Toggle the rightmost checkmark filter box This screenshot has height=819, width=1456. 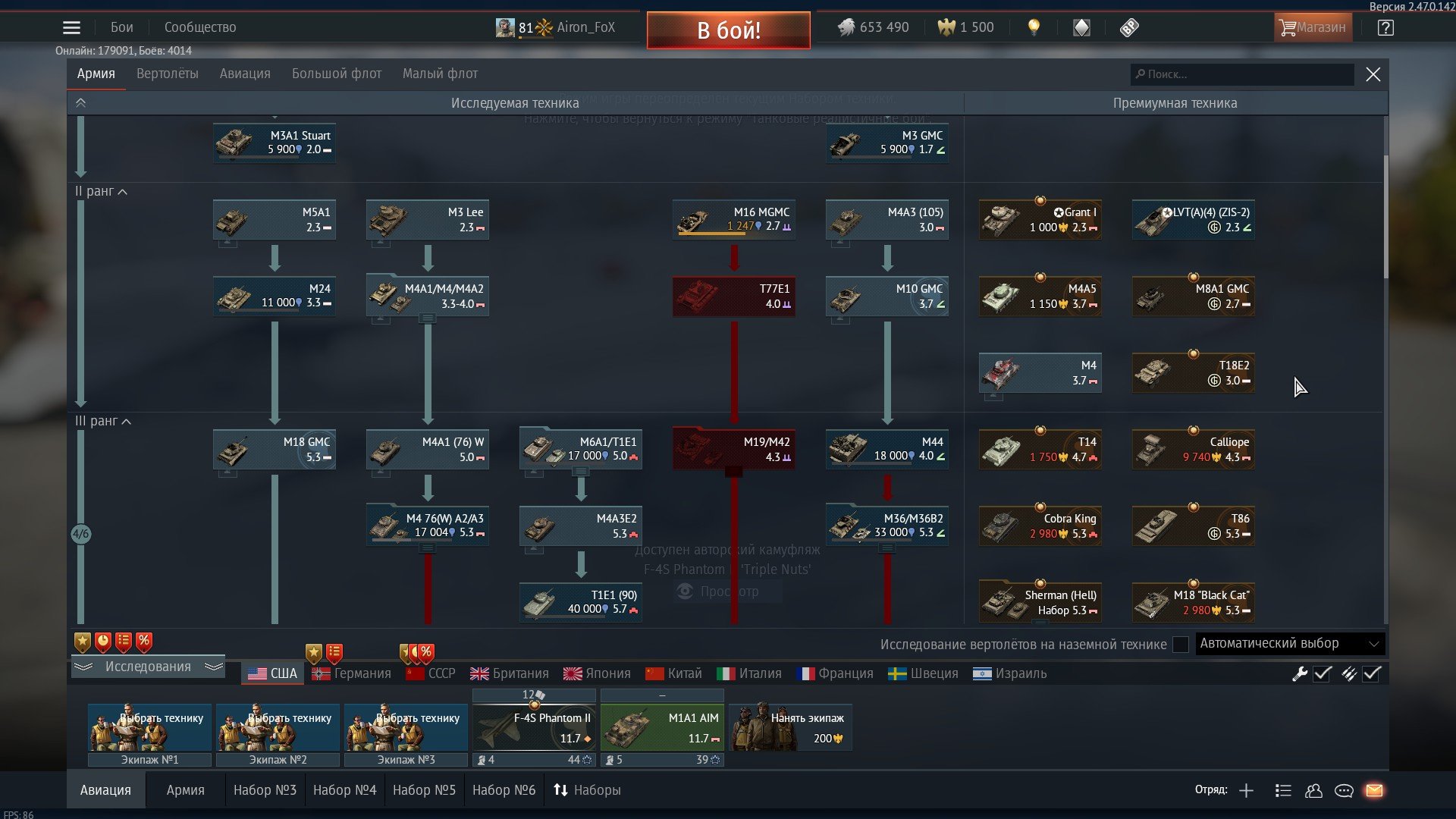pyautogui.click(x=1372, y=673)
